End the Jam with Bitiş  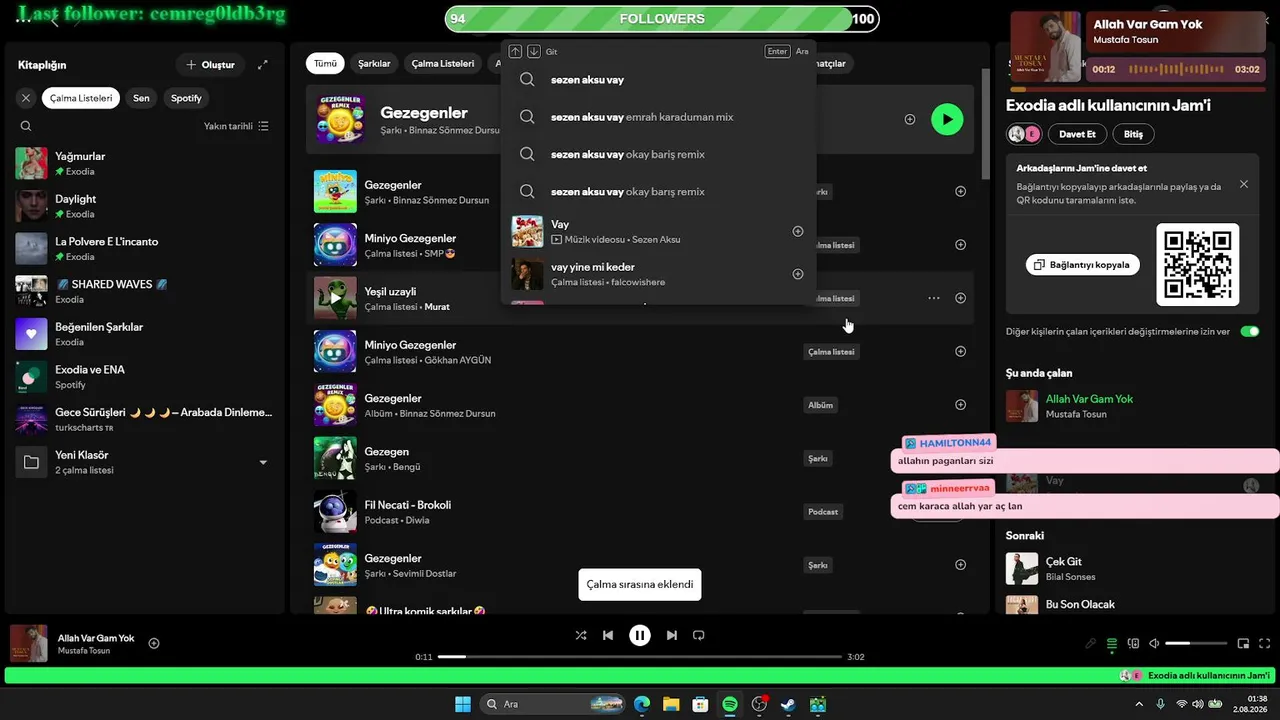[1133, 134]
